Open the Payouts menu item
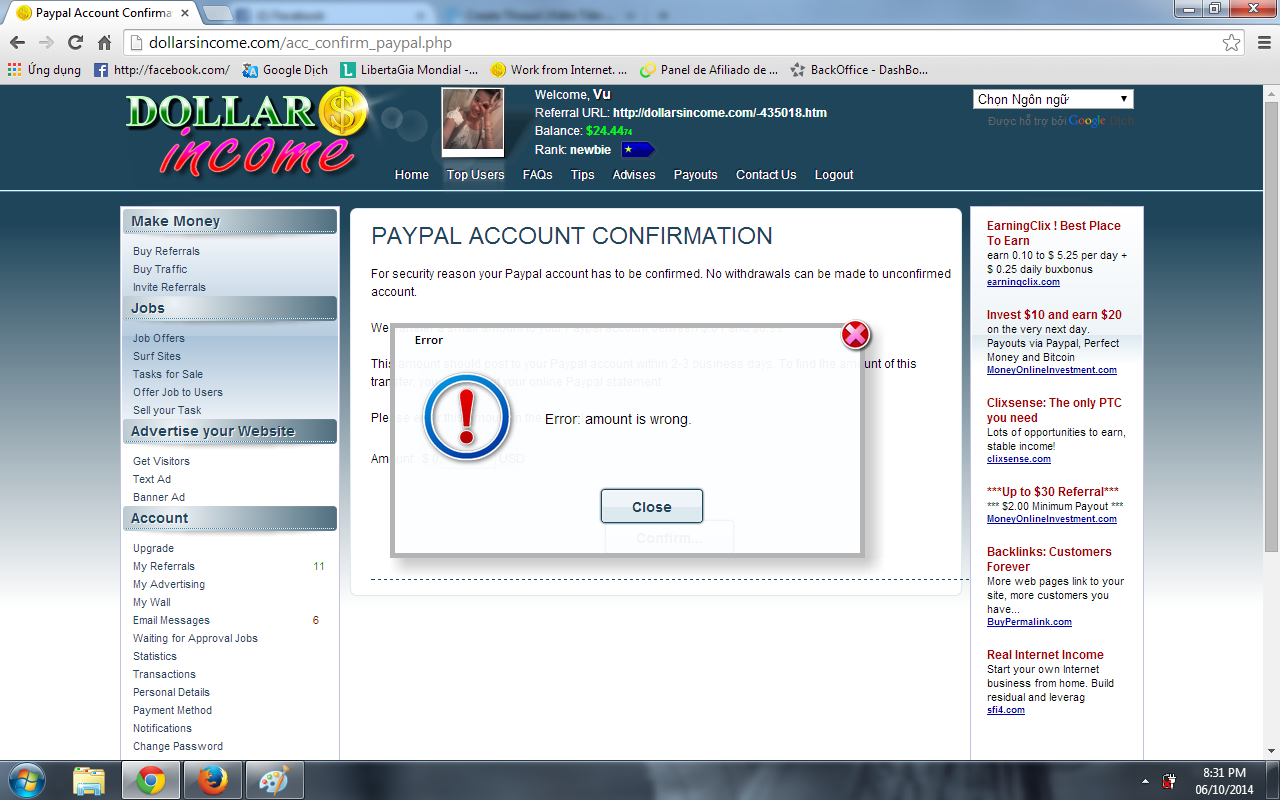Viewport: 1280px width, 800px height. [x=696, y=175]
